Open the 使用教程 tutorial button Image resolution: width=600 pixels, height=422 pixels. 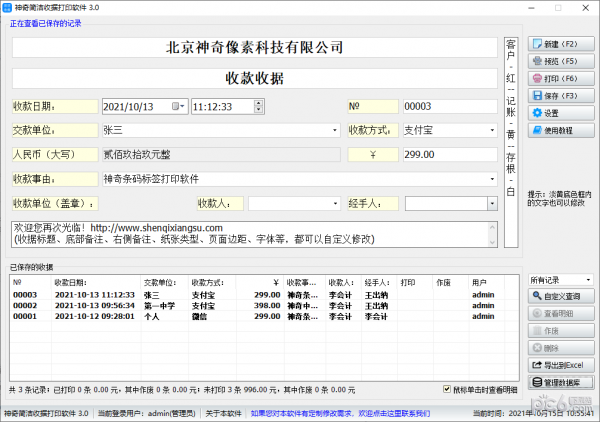coord(561,130)
